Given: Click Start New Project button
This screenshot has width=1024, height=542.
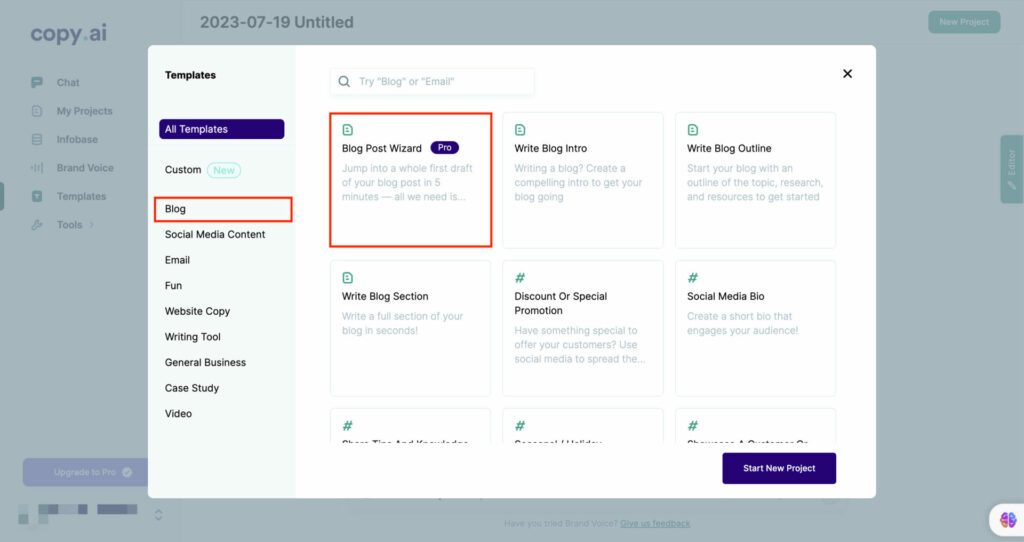Looking at the screenshot, I should click(779, 468).
